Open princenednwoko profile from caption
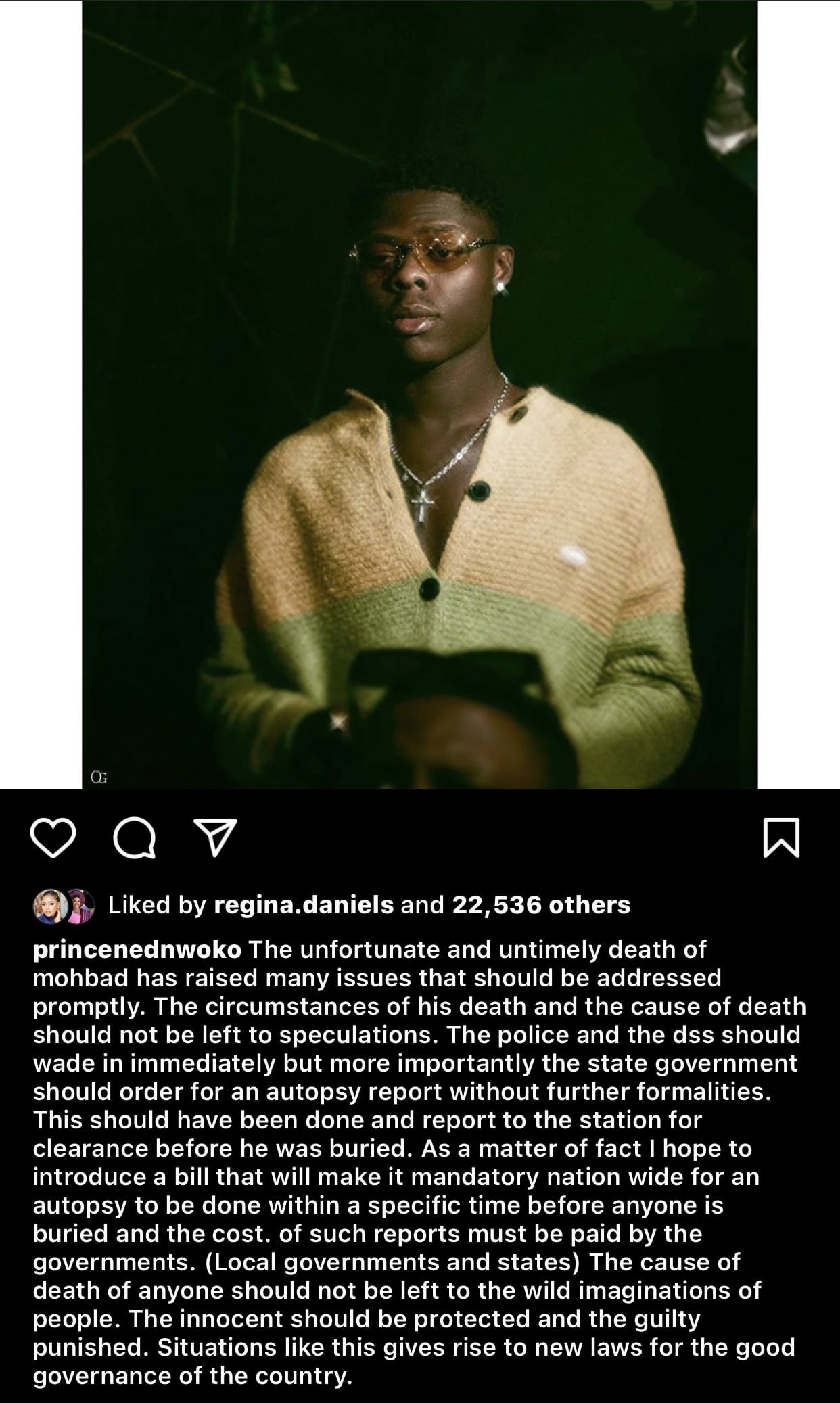This screenshot has width=840, height=1403. pyautogui.click(x=137, y=950)
